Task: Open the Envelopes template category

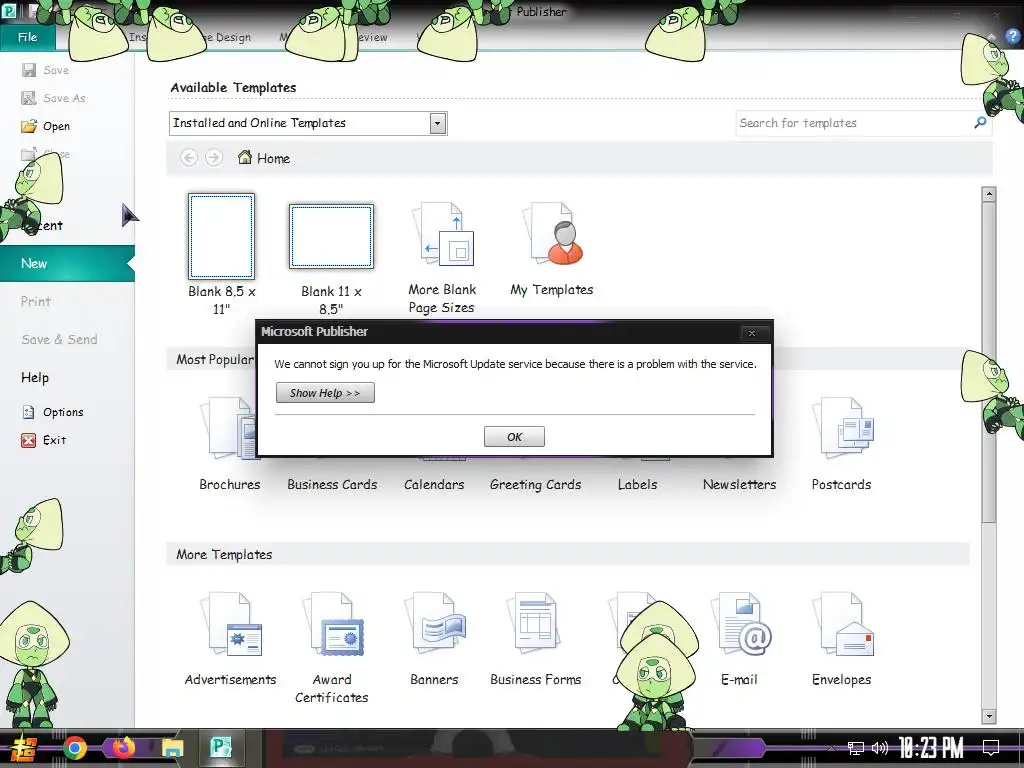Action: 841,639
